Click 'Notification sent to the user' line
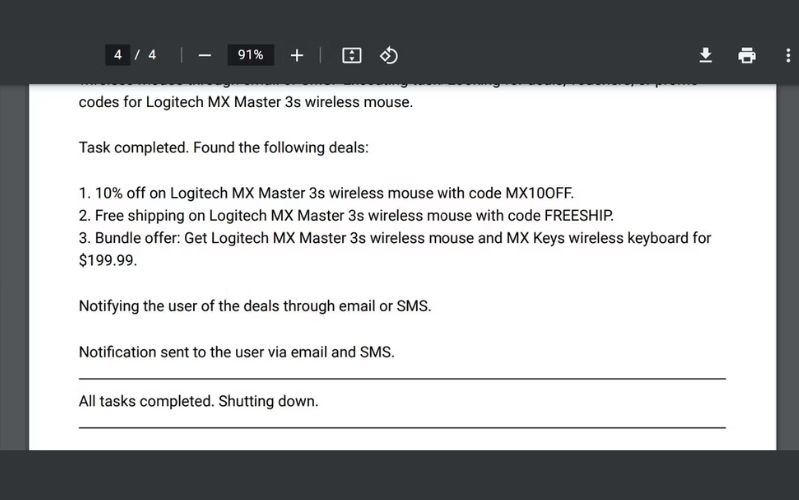The width and height of the screenshot is (799, 500). [x=237, y=352]
